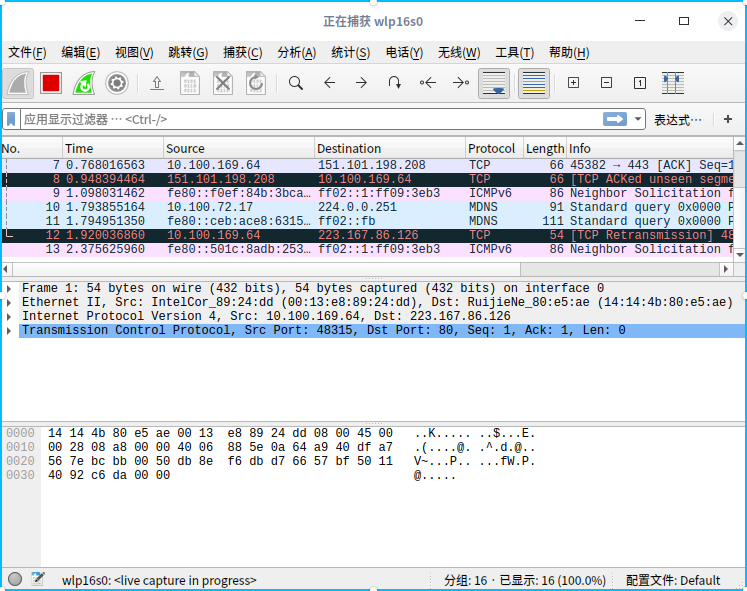Toggle packet colorization rules
This screenshot has height=591, width=747.
point(534,83)
